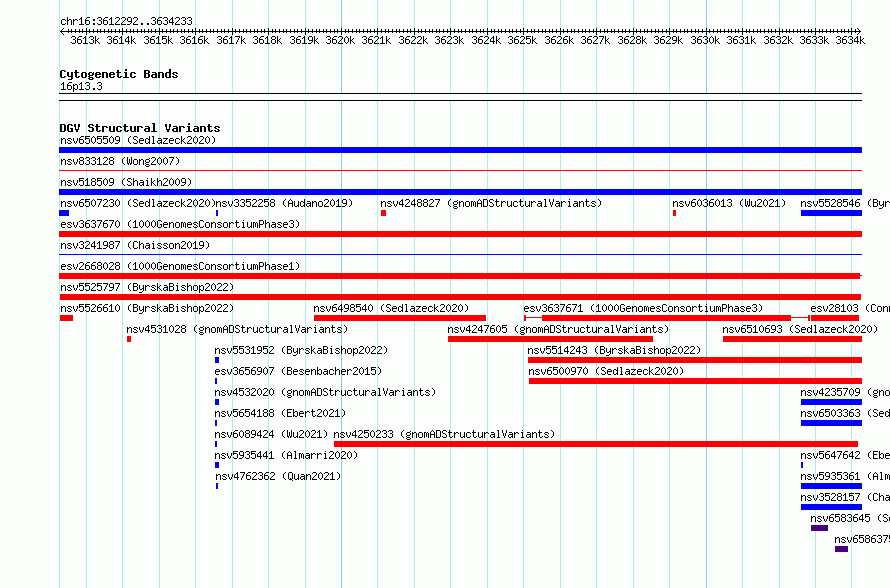Open nsv5514243 (ByrskaBishop2022) label
This screenshot has width=890, height=588.
click(614, 350)
